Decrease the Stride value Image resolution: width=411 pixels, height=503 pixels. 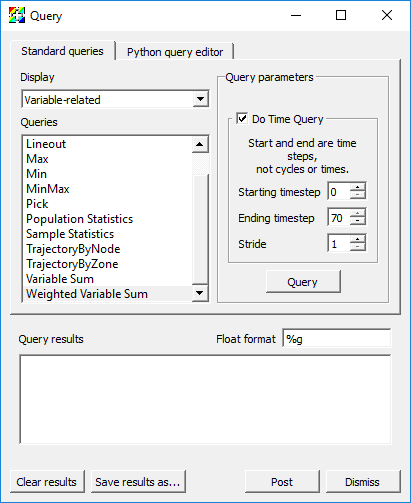tap(358, 247)
